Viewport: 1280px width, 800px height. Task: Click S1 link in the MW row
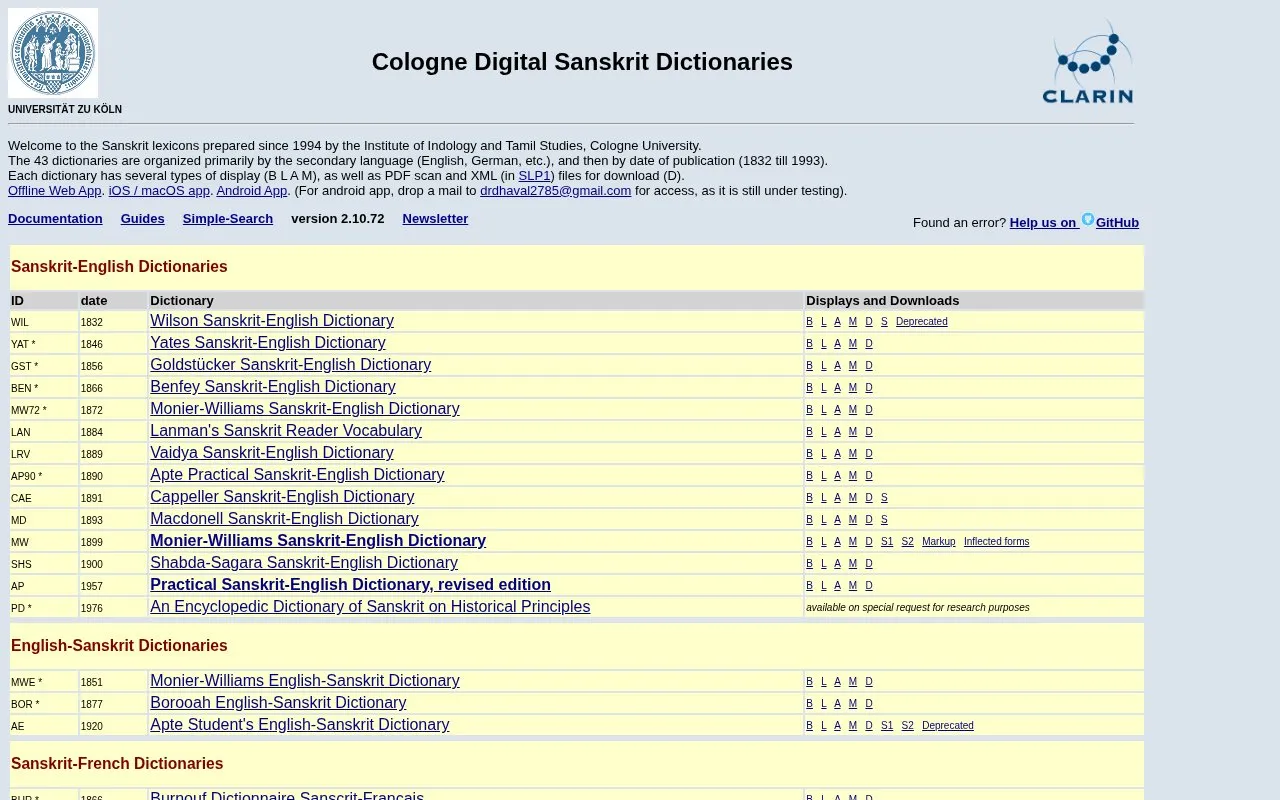pos(887,542)
